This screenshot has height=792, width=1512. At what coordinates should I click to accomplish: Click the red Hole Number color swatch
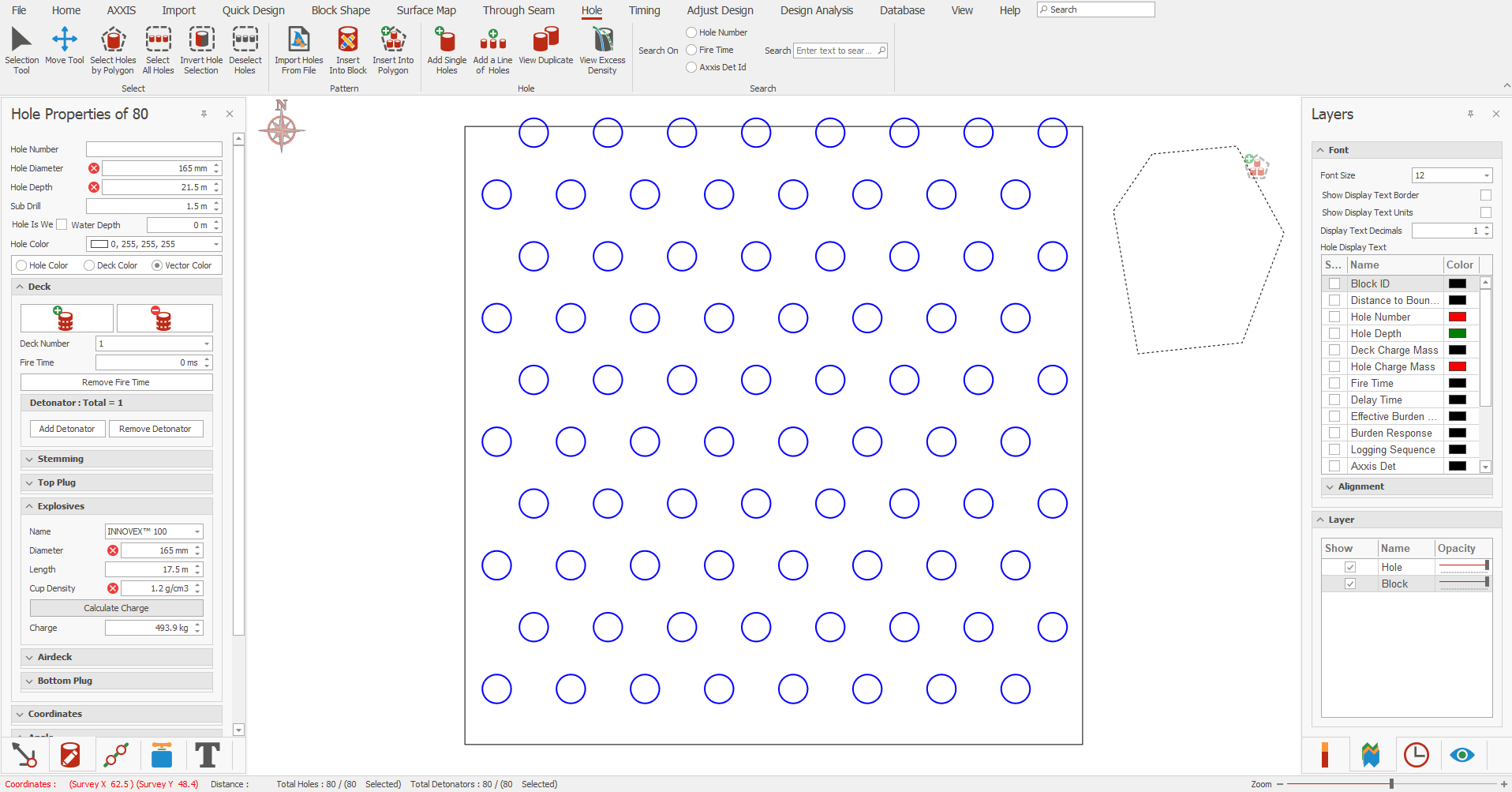coord(1457,317)
